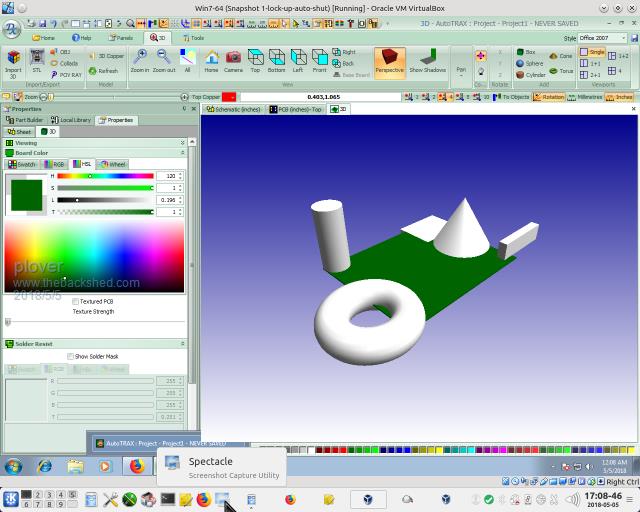
Task: Expand the Viewing section
Action: 182,143
